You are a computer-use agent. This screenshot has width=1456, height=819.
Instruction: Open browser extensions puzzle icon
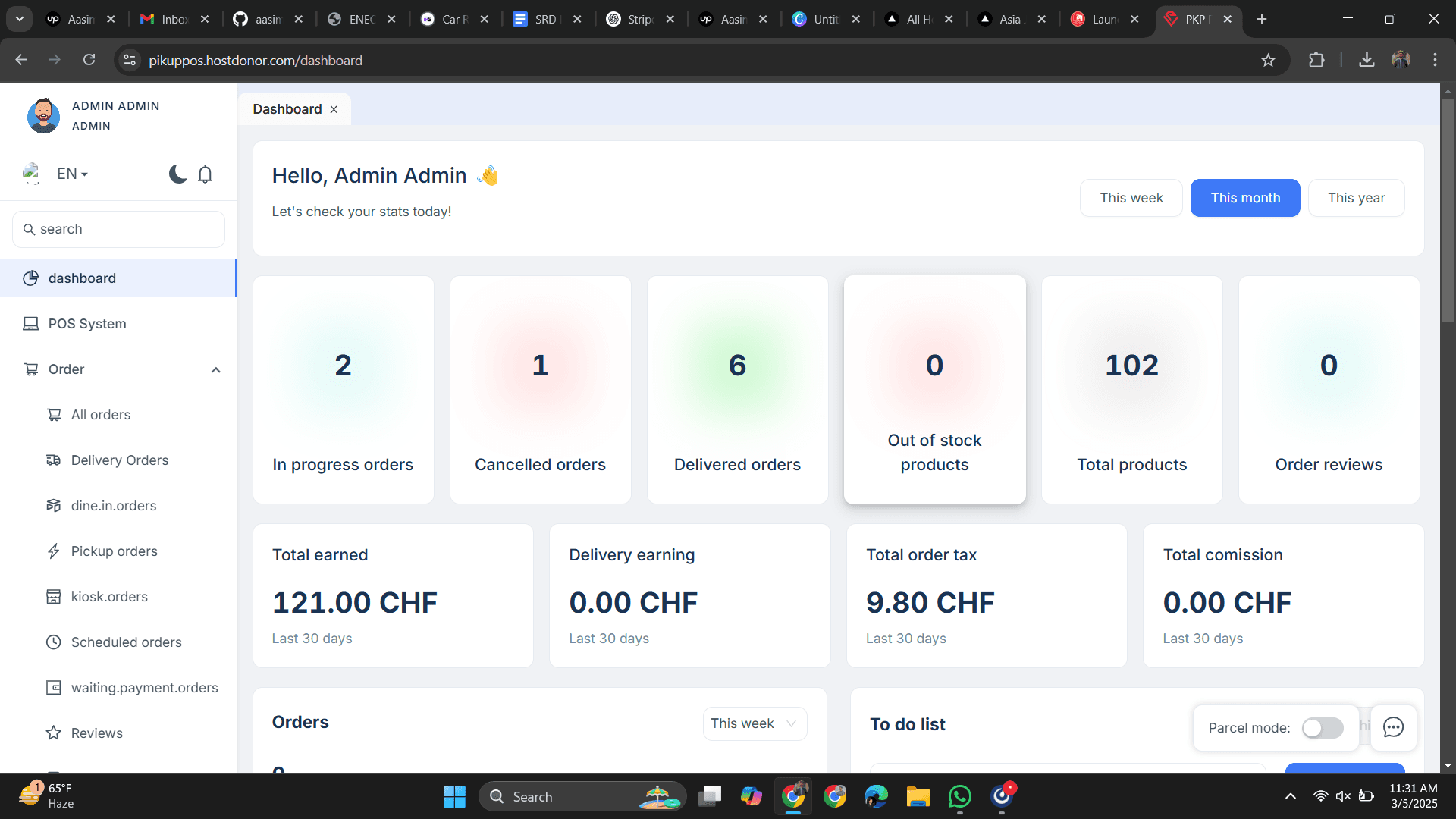(x=1316, y=60)
